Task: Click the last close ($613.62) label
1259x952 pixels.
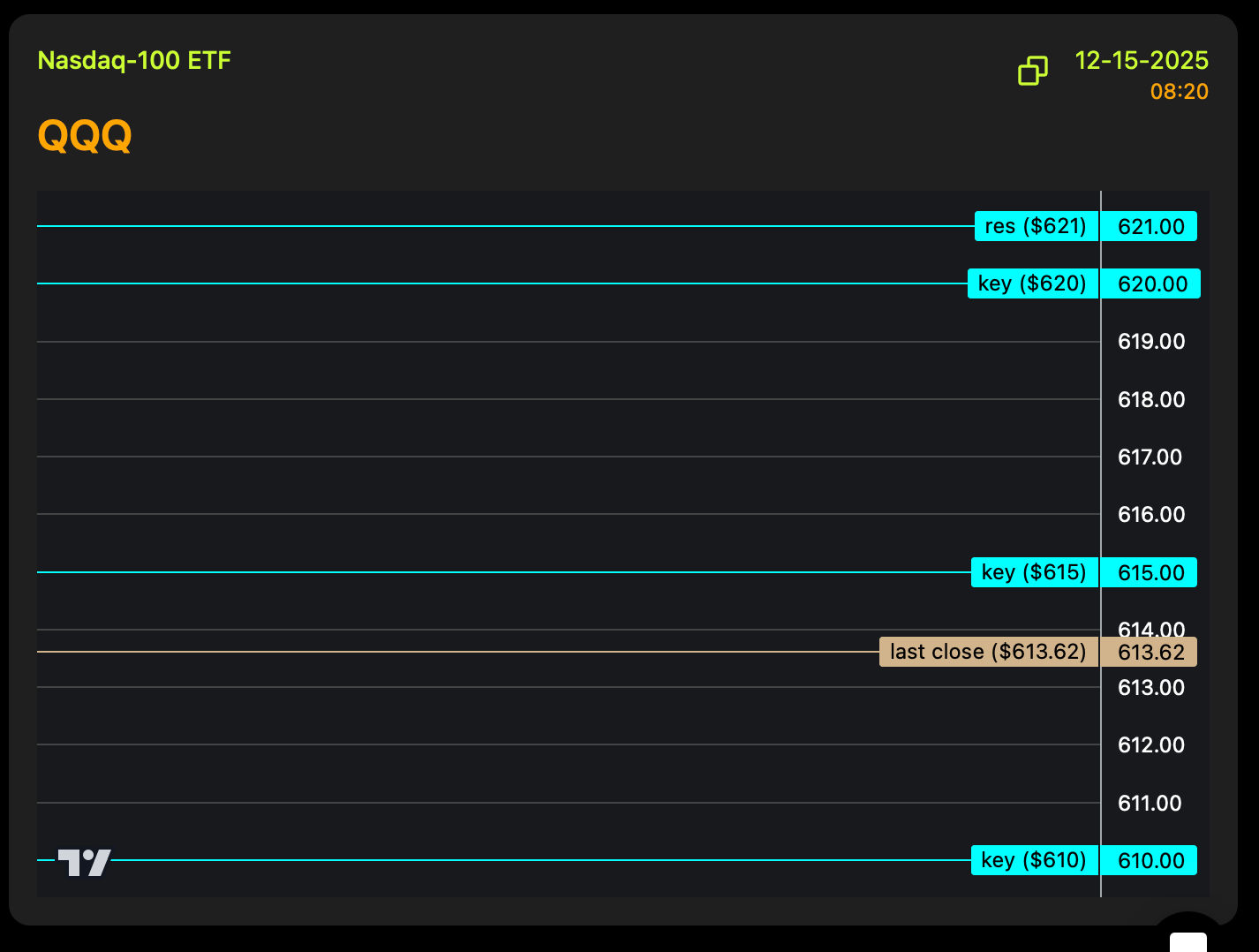Action: point(988,652)
